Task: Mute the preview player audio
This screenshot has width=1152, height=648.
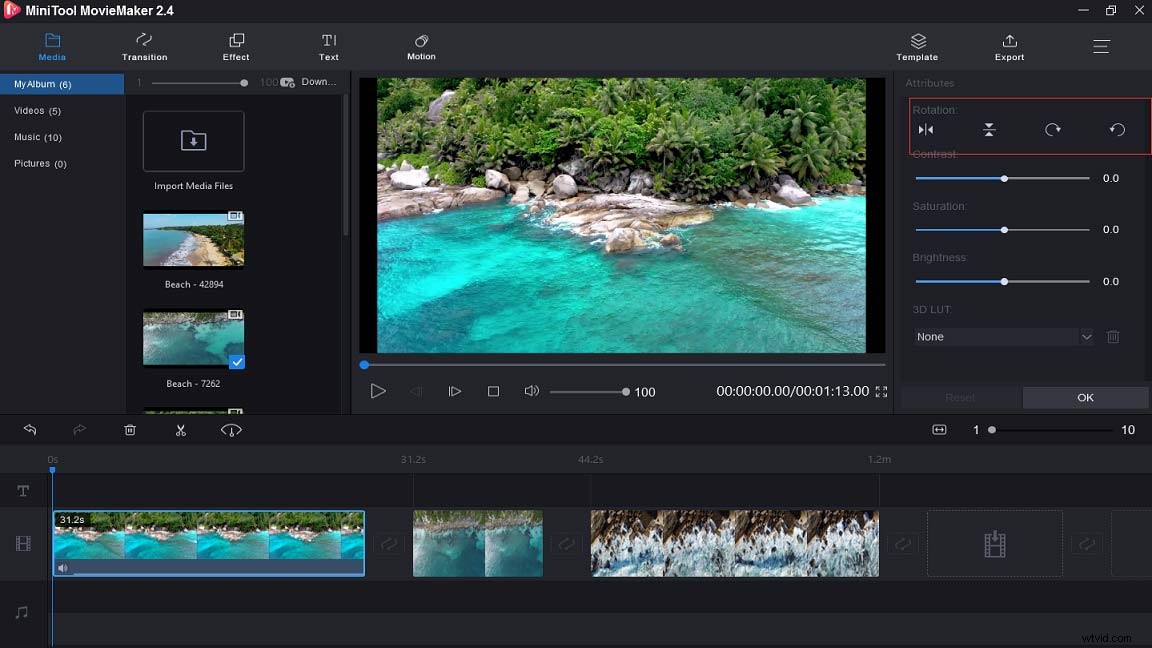Action: [x=531, y=391]
